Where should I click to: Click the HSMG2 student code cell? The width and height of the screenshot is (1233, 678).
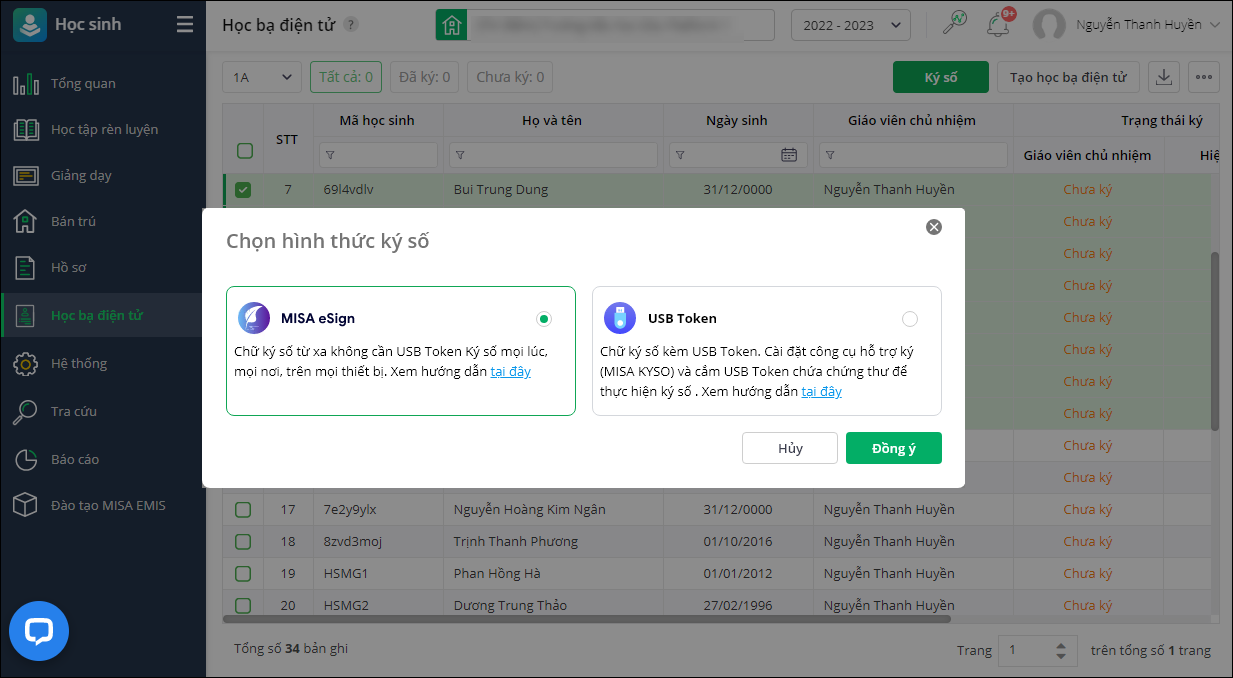pos(346,605)
